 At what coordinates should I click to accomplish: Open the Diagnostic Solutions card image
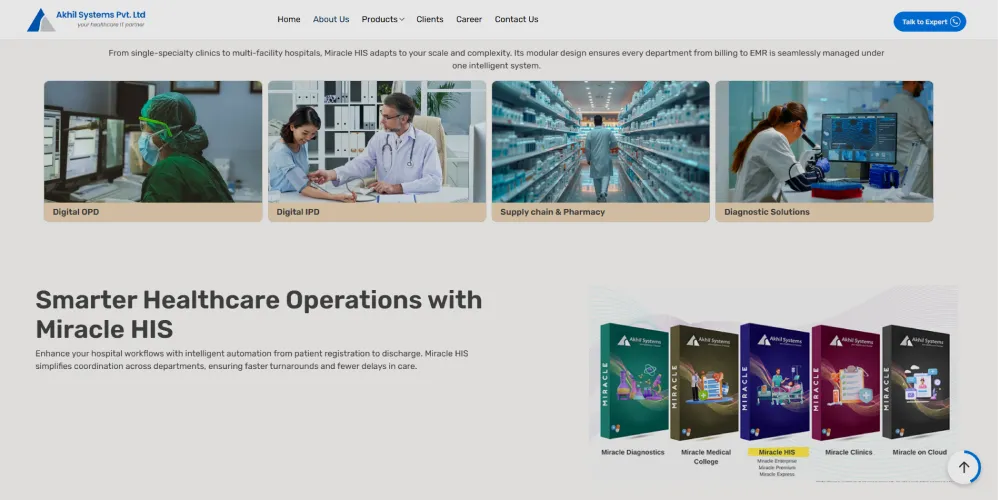(x=824, y=141)
